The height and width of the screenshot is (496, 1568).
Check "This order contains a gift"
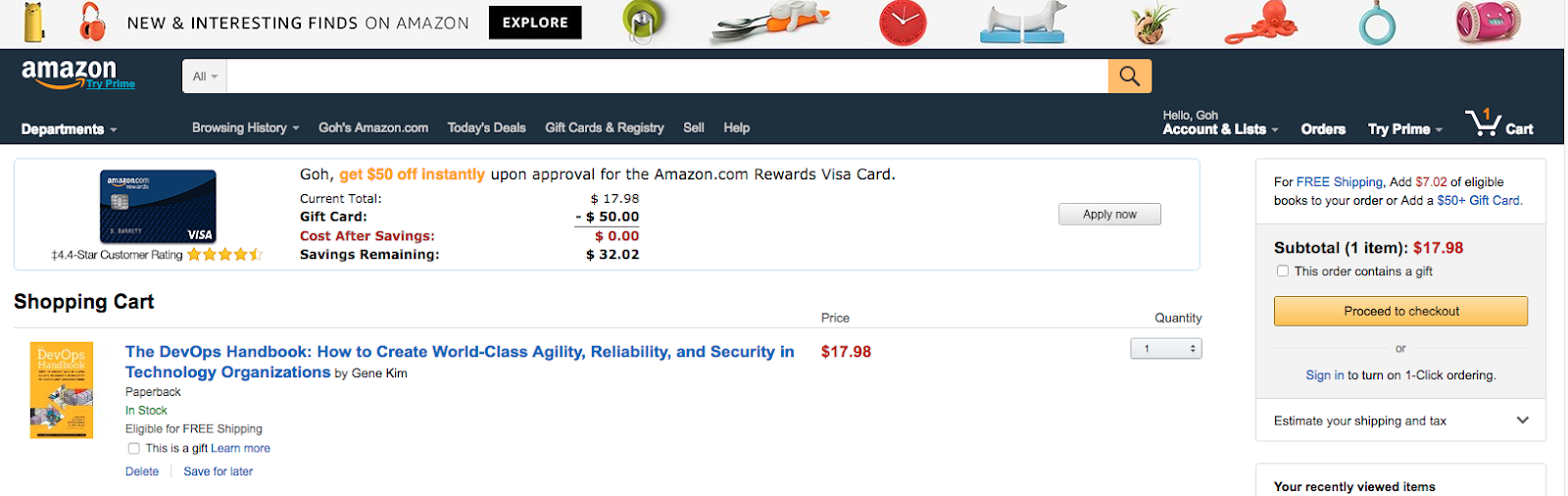pyautogui.click(x=1283, y=272)
